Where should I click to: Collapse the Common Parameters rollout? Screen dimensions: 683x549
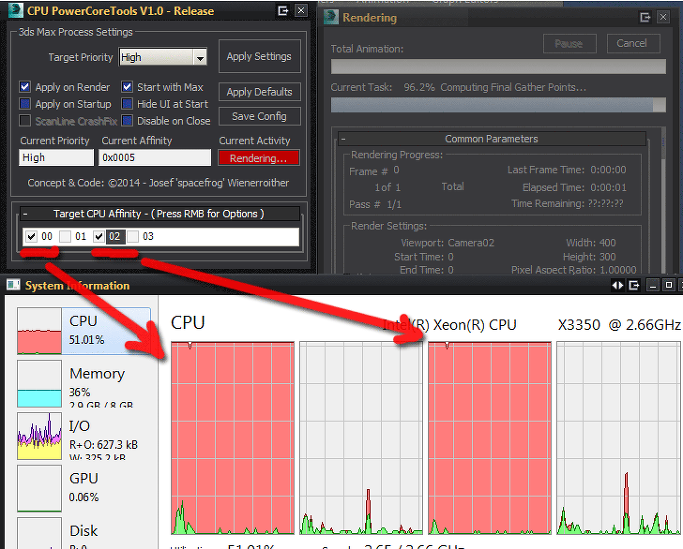[344, 139]
